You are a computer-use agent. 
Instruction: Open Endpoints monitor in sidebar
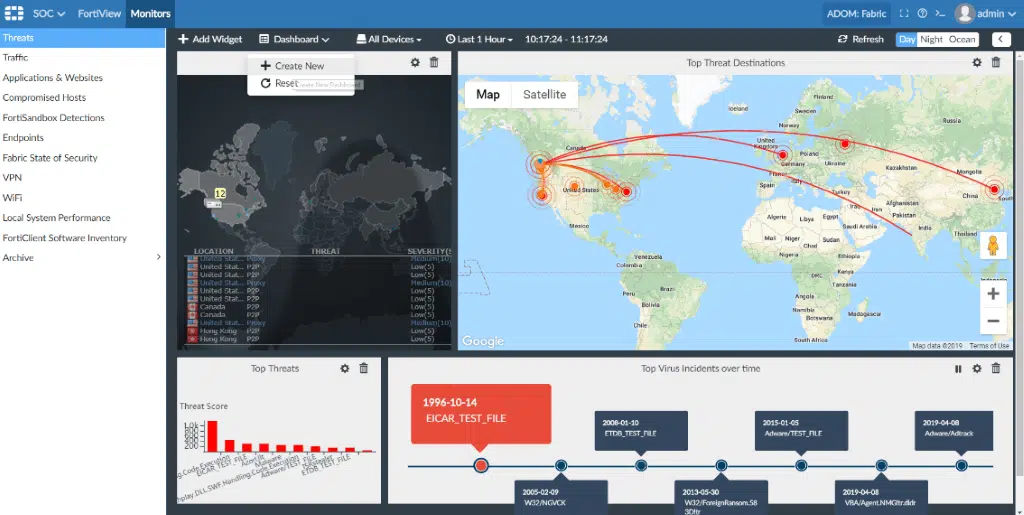pos(83,138)
